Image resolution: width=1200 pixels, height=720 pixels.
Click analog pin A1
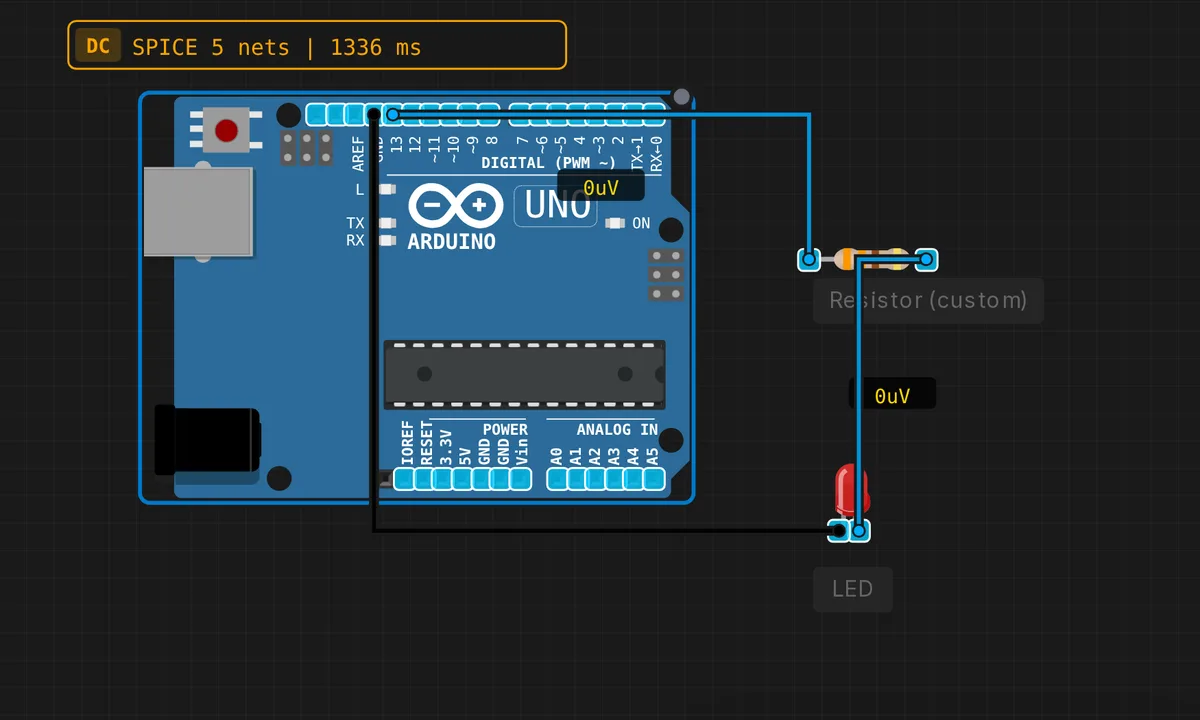577,479
